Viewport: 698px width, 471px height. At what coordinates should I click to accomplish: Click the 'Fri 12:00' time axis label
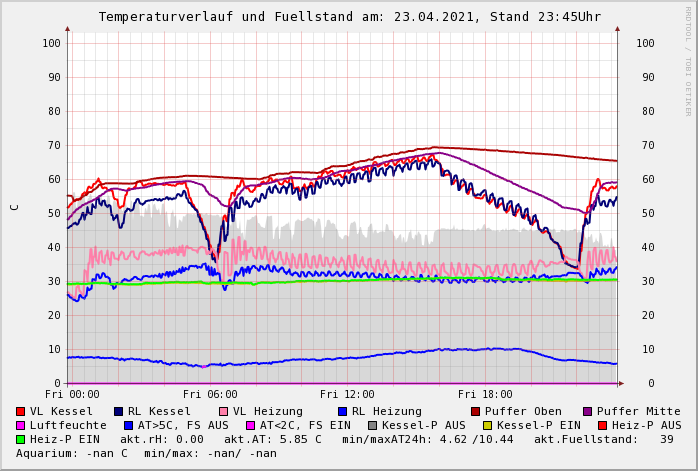coord(347,395)
